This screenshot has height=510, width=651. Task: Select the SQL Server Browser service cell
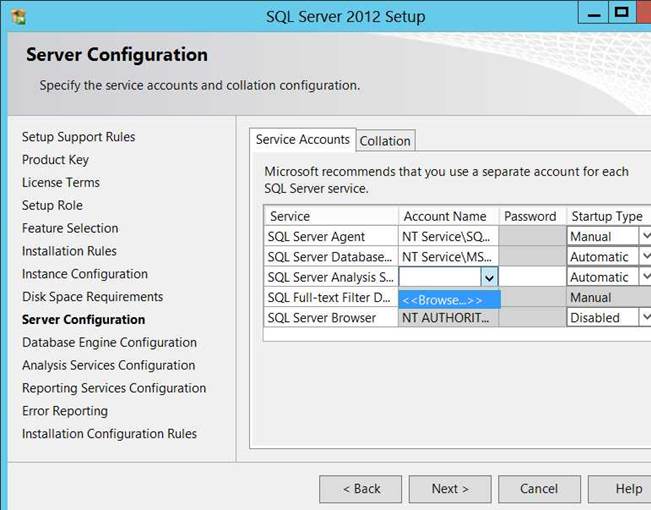(331, 318)
